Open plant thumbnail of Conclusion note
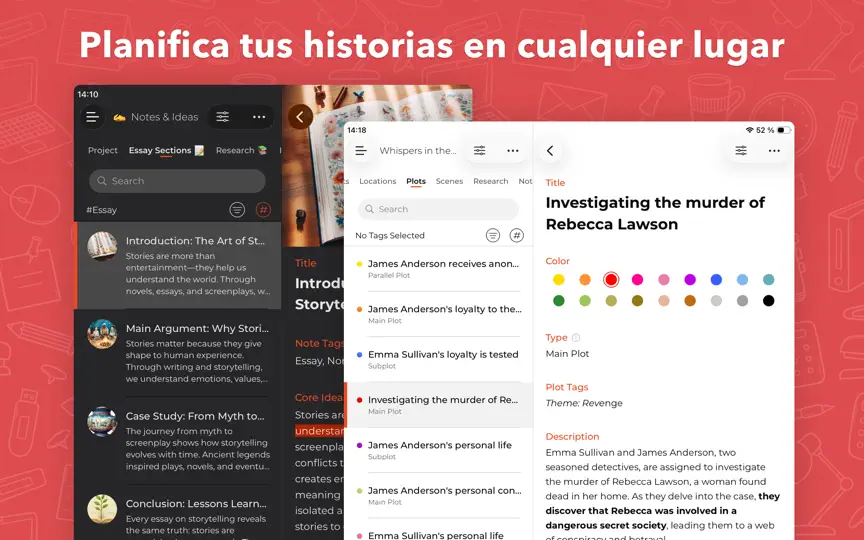Viewport: 864px width, 540px height. tap(102, 509)
